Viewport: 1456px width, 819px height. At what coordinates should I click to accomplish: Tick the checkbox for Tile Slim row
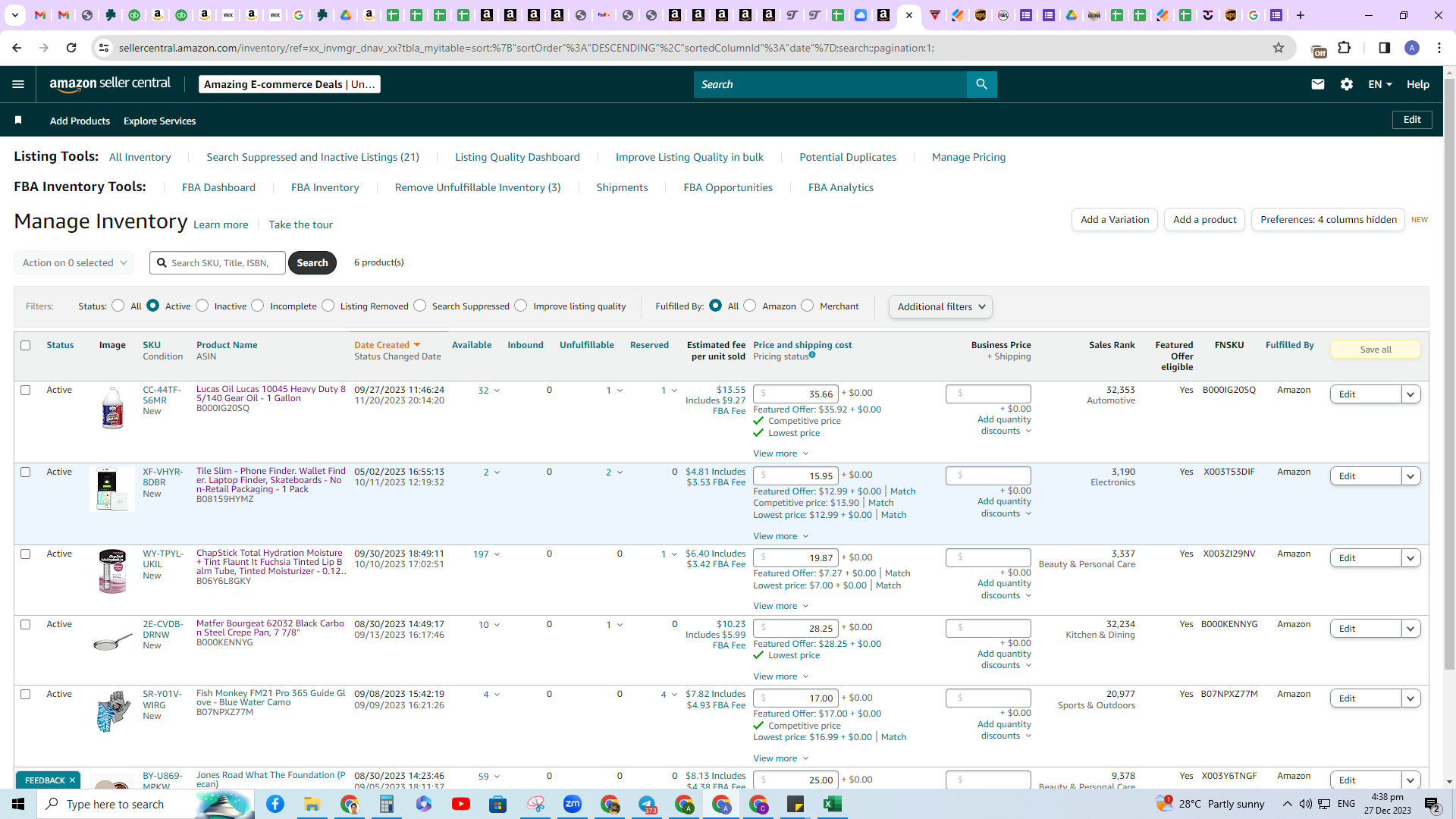point(25,472)
